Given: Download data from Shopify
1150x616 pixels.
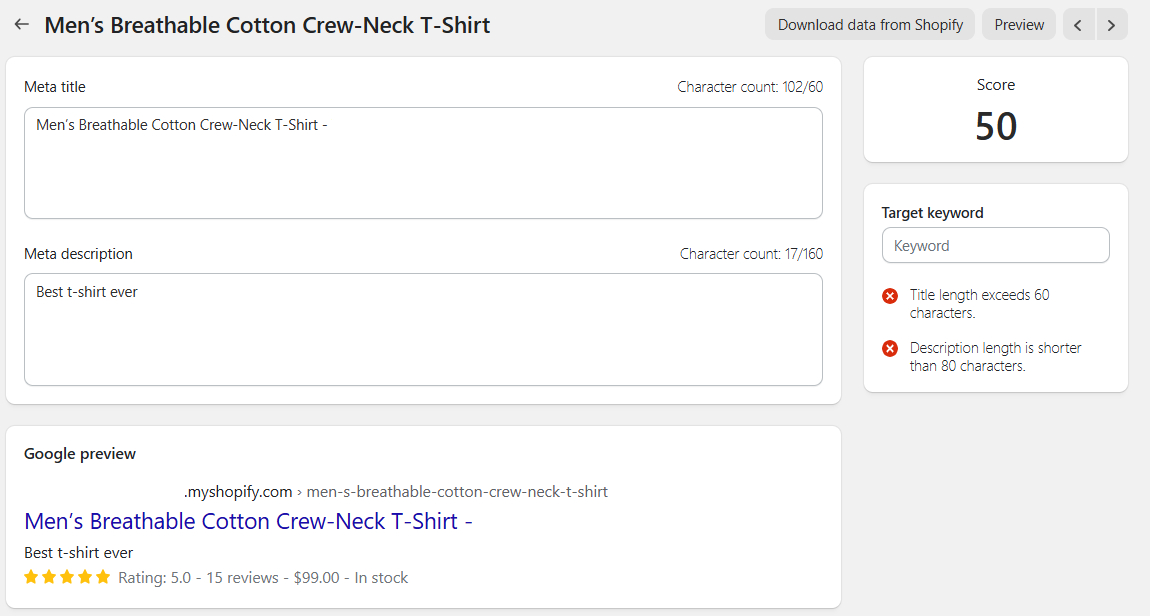Looking at the screenshot, I should [870, 25].
